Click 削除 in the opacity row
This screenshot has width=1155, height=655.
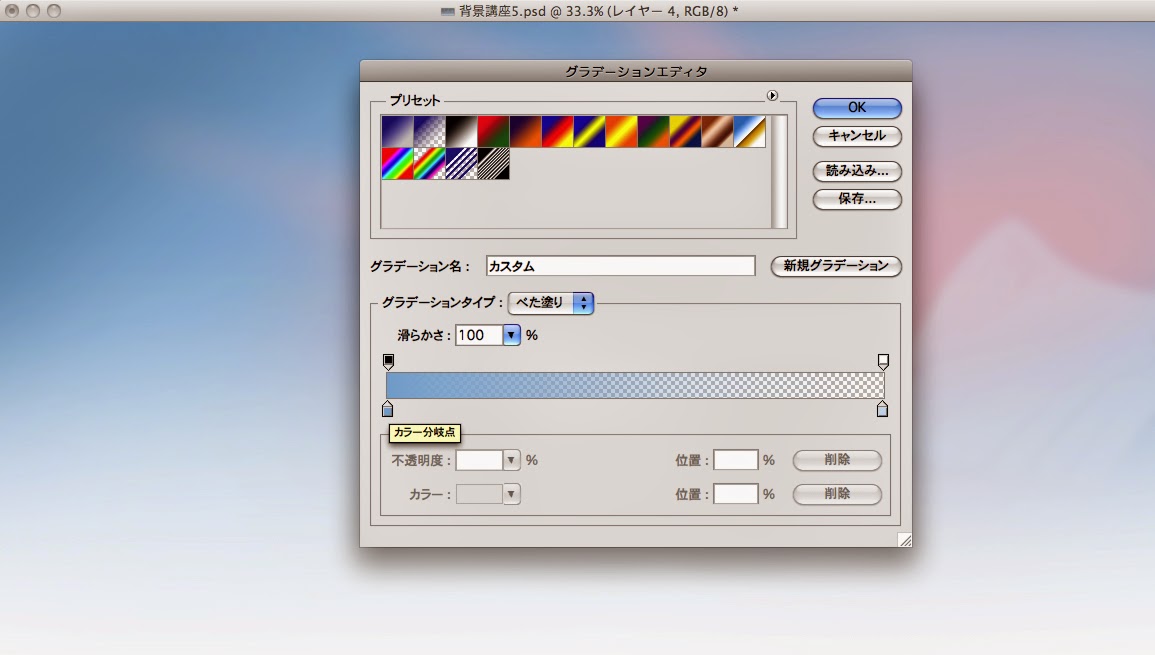point(837,460)
